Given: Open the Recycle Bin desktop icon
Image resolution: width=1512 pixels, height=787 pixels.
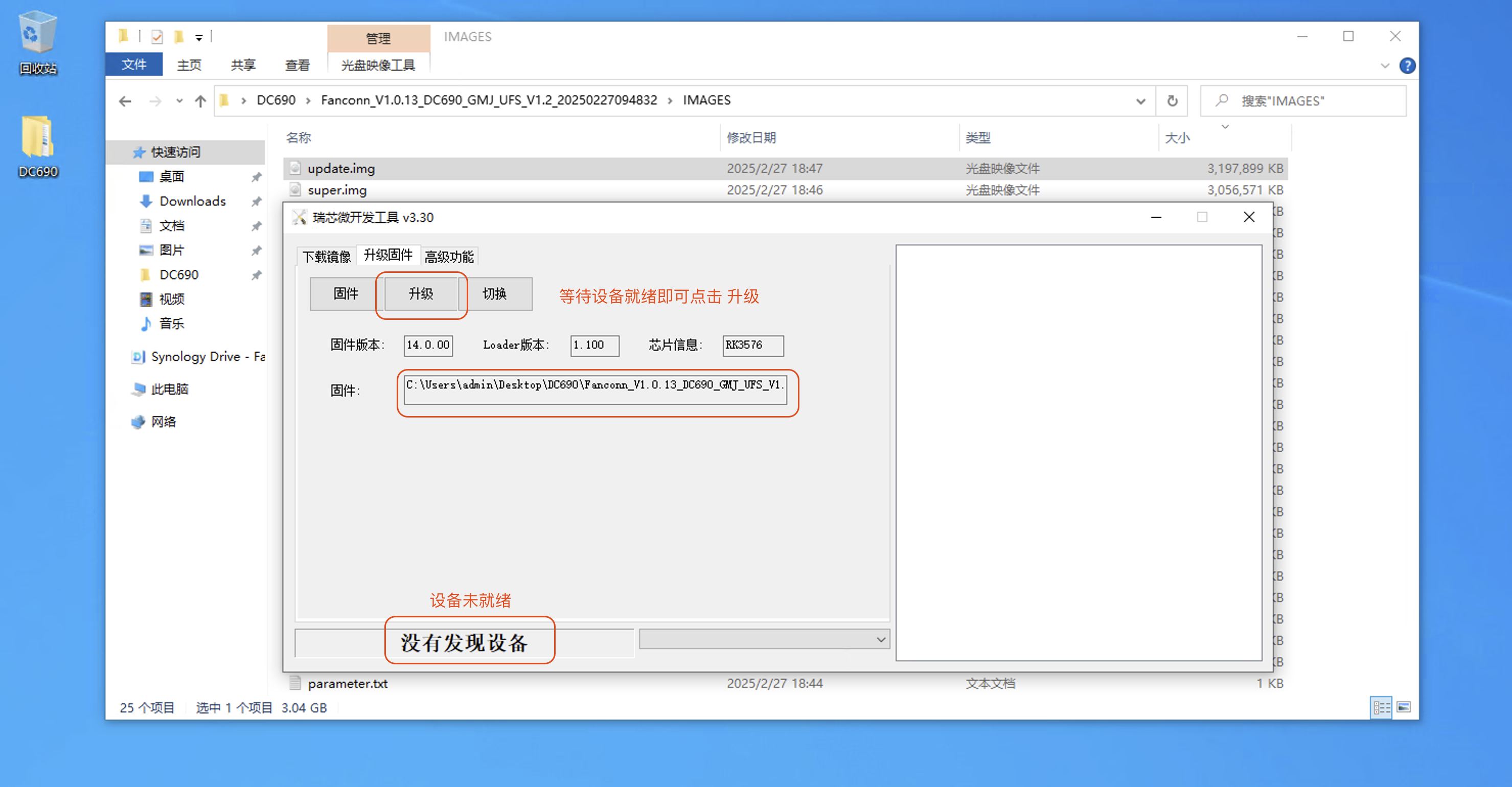Looking at the screenshot, I should pos(38,43).
